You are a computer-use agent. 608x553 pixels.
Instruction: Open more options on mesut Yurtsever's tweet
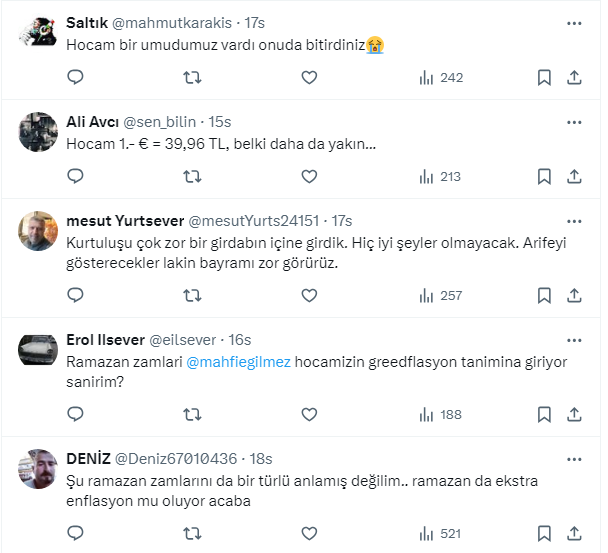click(574, 220)
